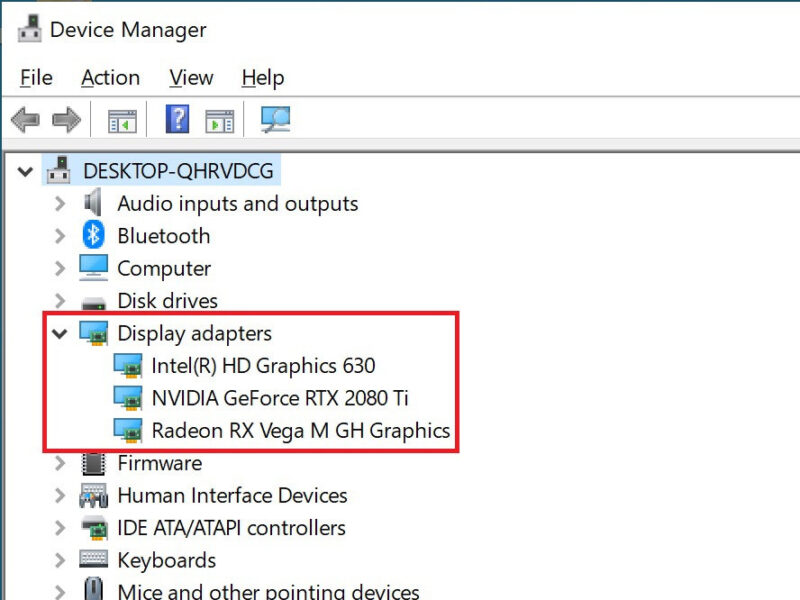The image size is (800, 600).
Task: Click the Bluetooth device icon
Action: tap(93, 235)
